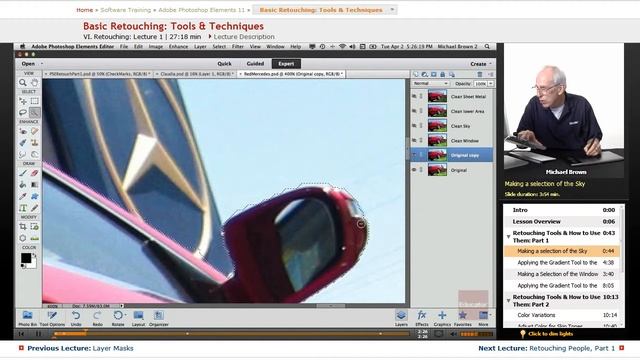Collapse Retouching Tools Part 2 section
Image resolution: width=640 pixels, height=360 pixels.
pyautogui.click(x=509, y=300)
